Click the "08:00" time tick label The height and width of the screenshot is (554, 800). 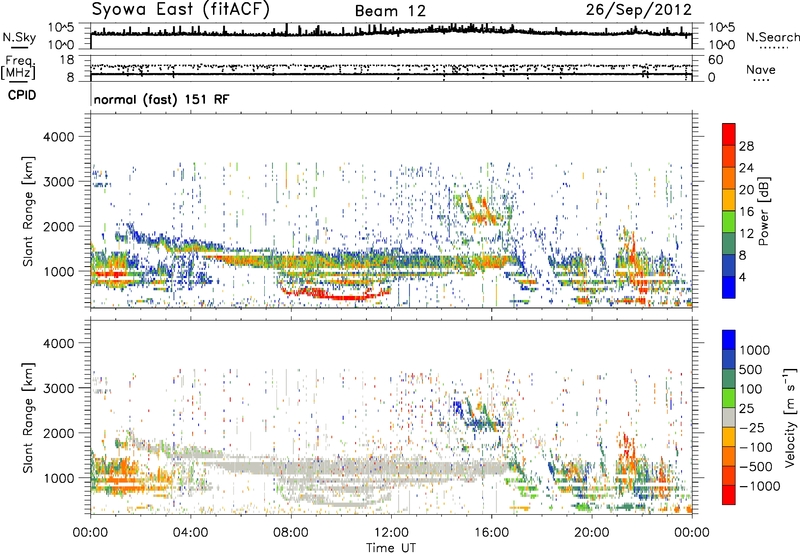pyautogui.click(x=291, y=533)
